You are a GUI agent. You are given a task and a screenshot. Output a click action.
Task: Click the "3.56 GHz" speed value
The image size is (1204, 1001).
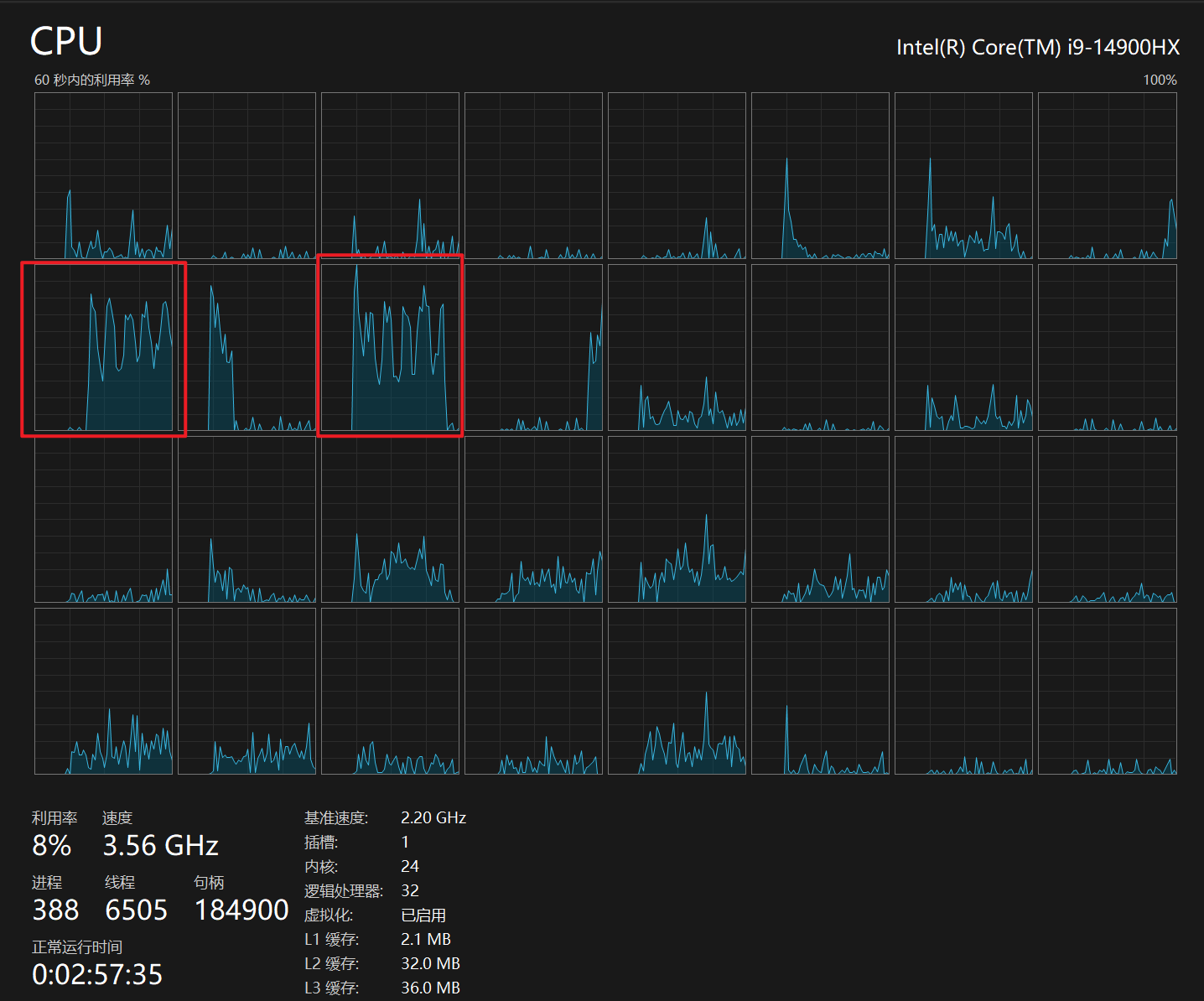click(160, 845)
